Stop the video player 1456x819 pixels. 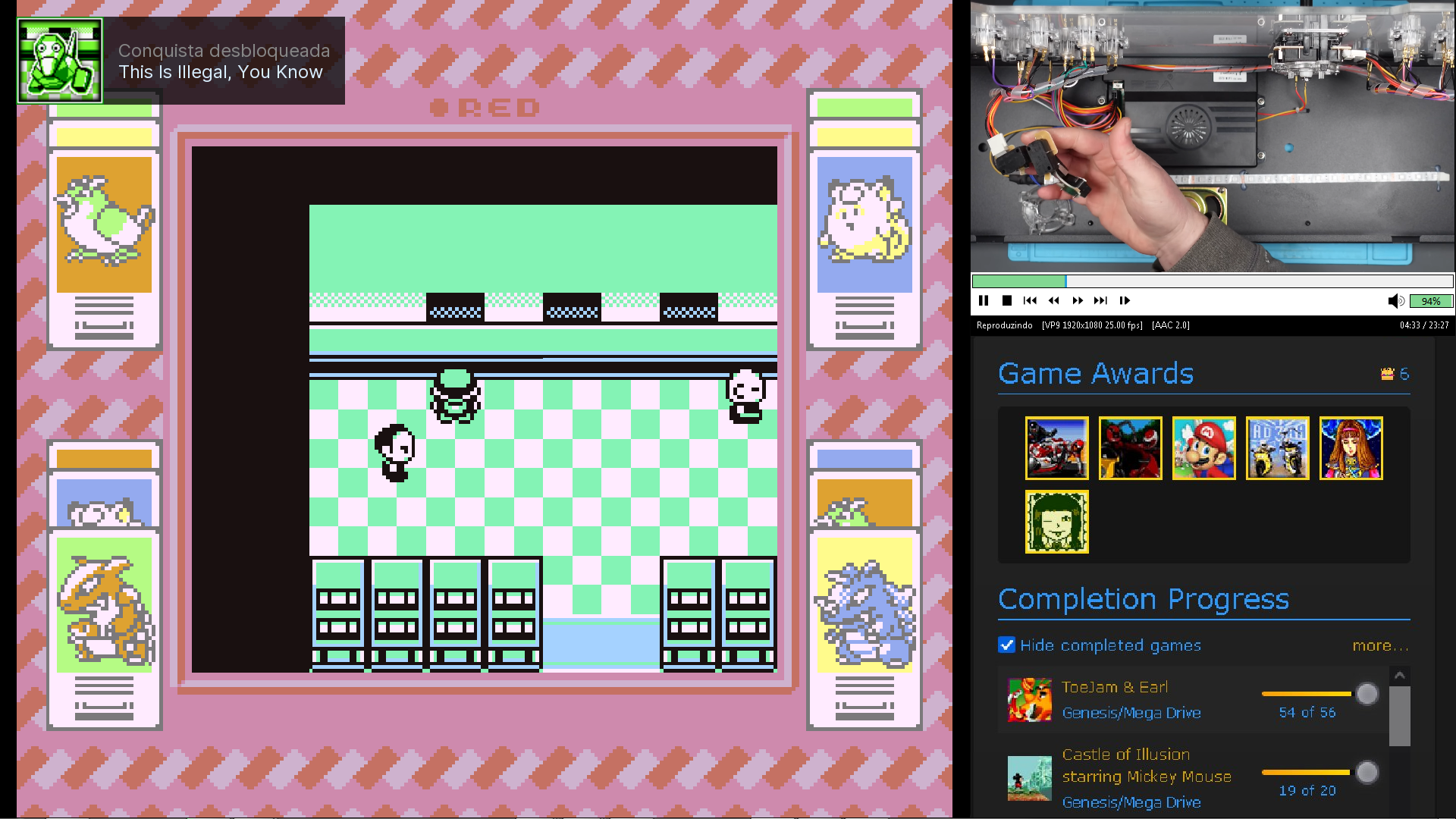coord(1007,301)
